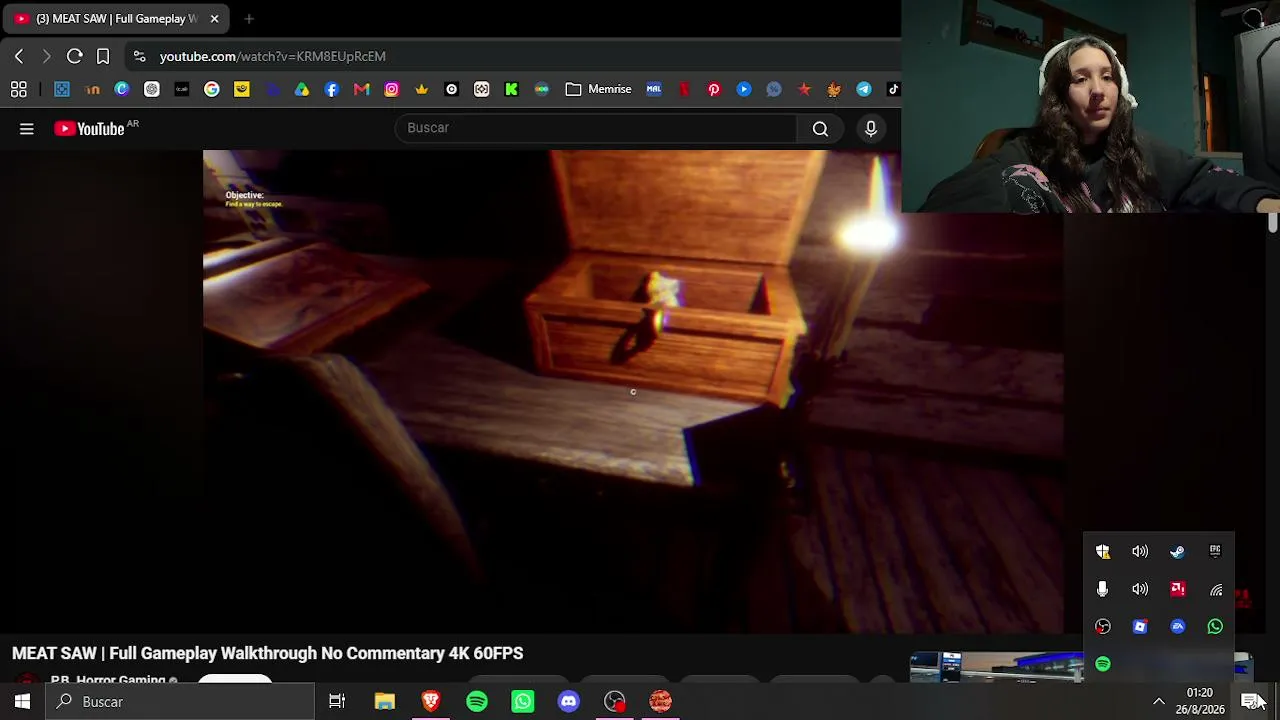Image resolution: width=1280 pixels, height=720 pixels.
Task: Click the Windows taskbar Buscar search box
Action: coord(181,701)
